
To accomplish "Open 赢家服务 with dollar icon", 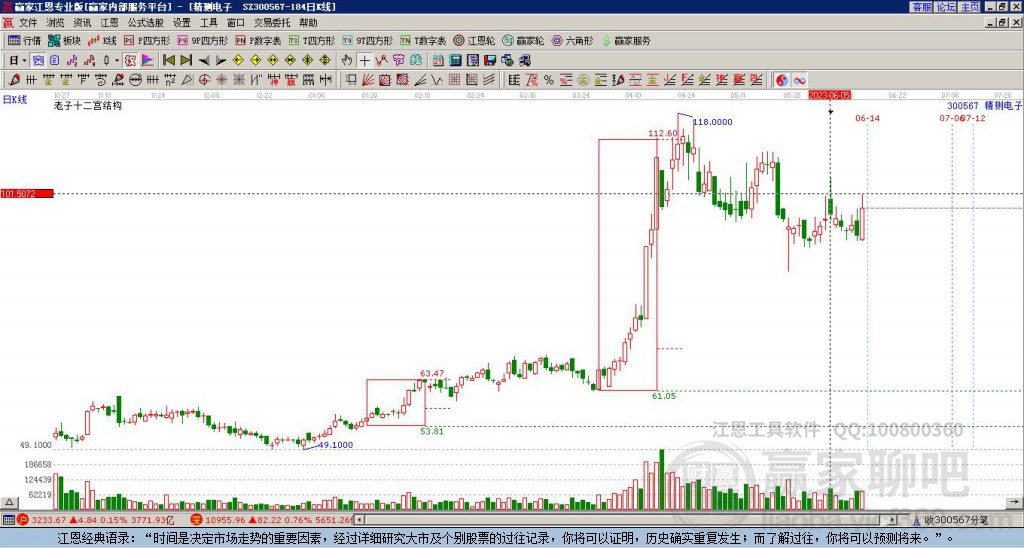I will coord(626,40).
